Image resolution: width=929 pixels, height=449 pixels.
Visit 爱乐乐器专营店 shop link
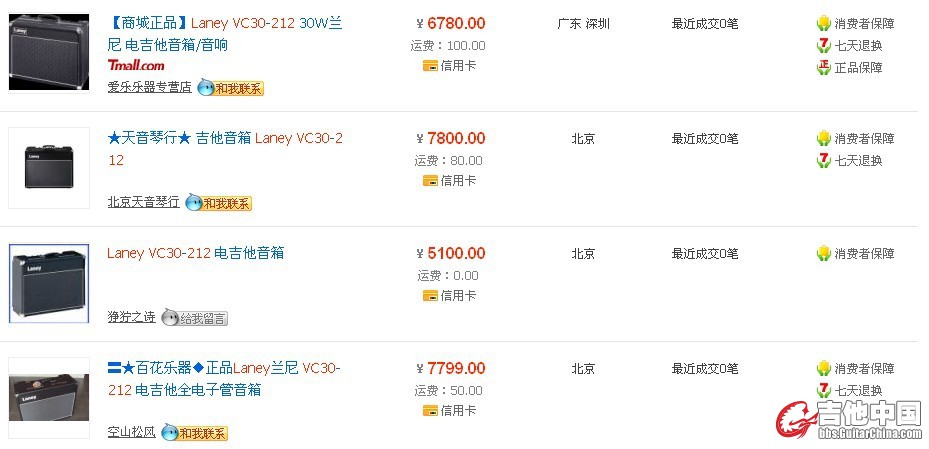point(149,88)
